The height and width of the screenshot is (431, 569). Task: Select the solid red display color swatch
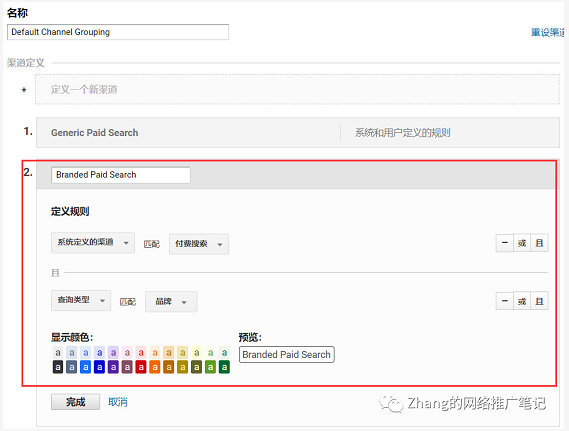click(141, 367)
